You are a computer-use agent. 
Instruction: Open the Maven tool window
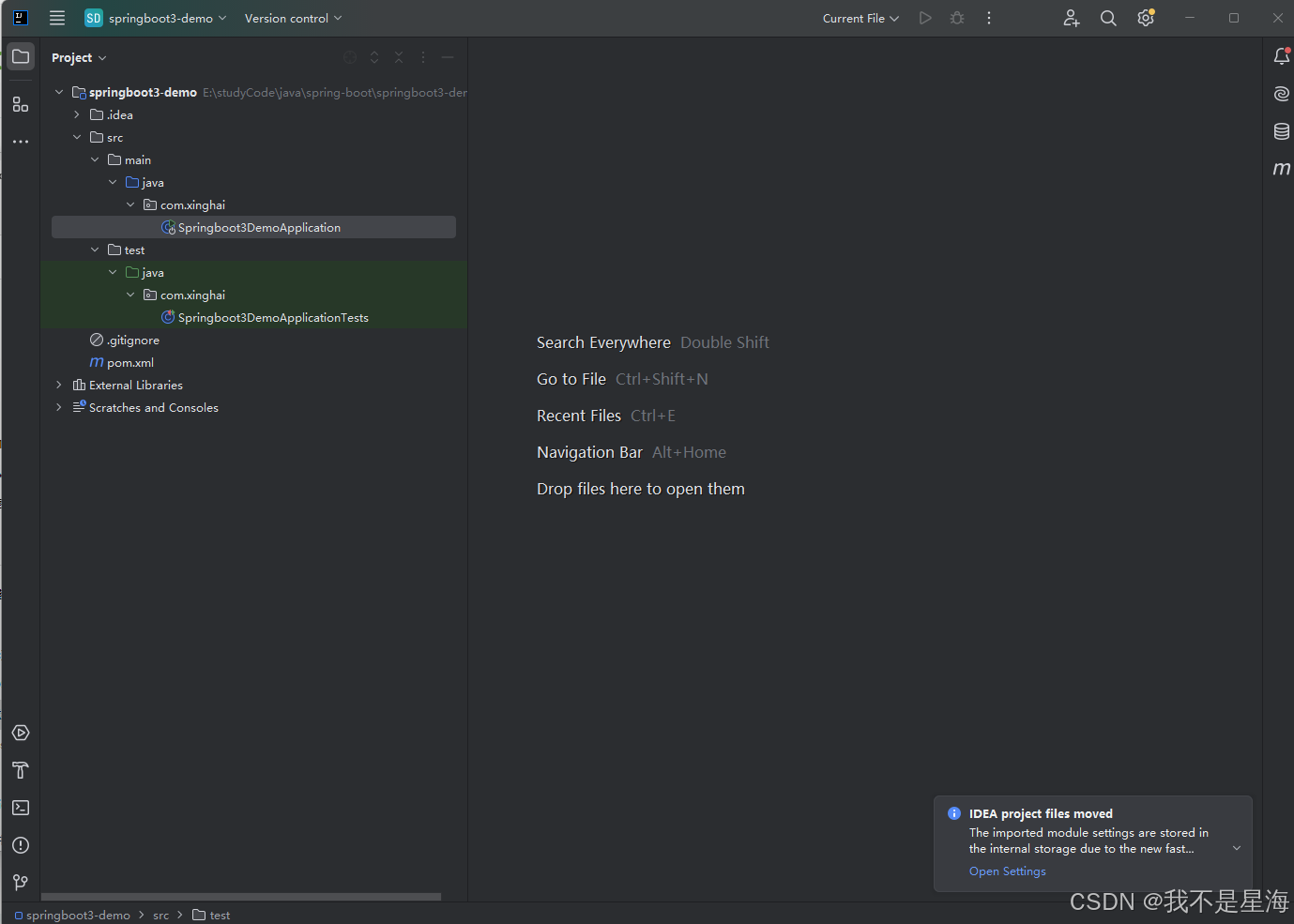coord(1281,169)
